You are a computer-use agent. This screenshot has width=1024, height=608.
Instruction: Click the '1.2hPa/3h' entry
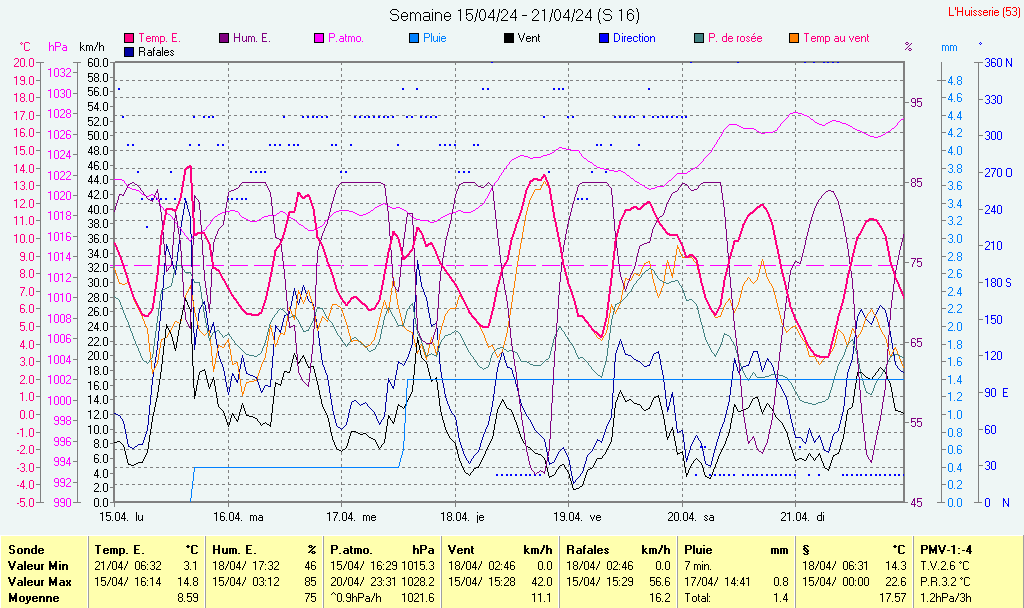point(946,598)
